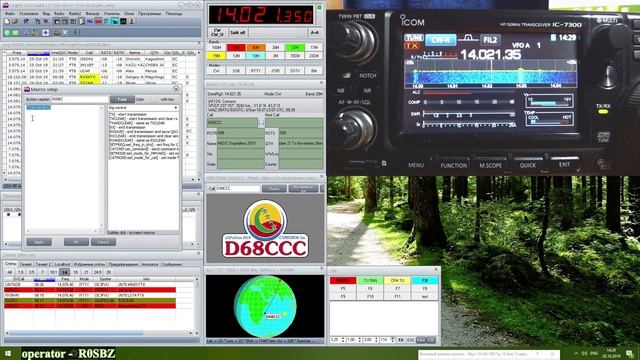Toggle the 28 MHz band filter in cluster

(109, 272)
